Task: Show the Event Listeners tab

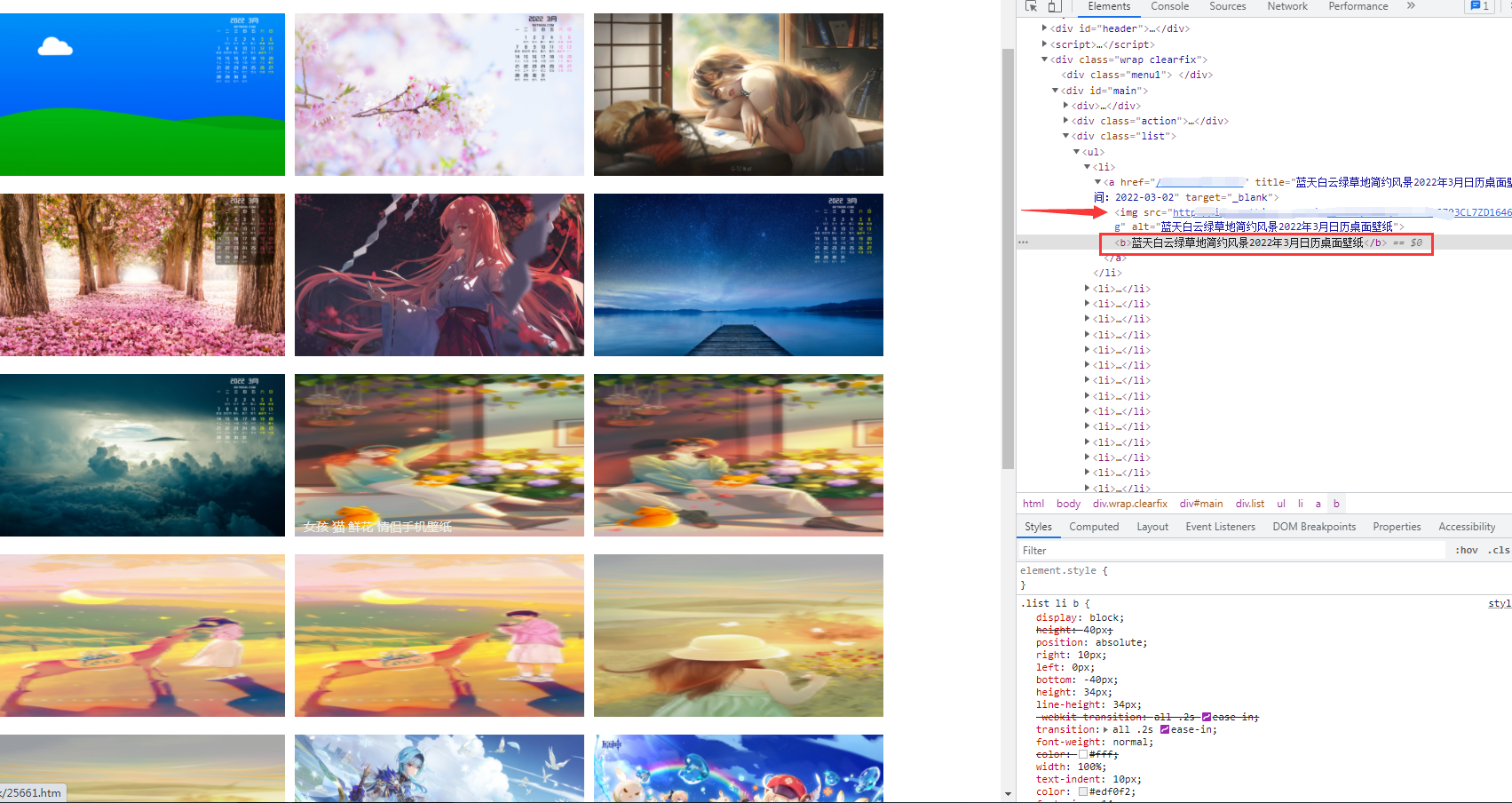Action: (1220, 527)
